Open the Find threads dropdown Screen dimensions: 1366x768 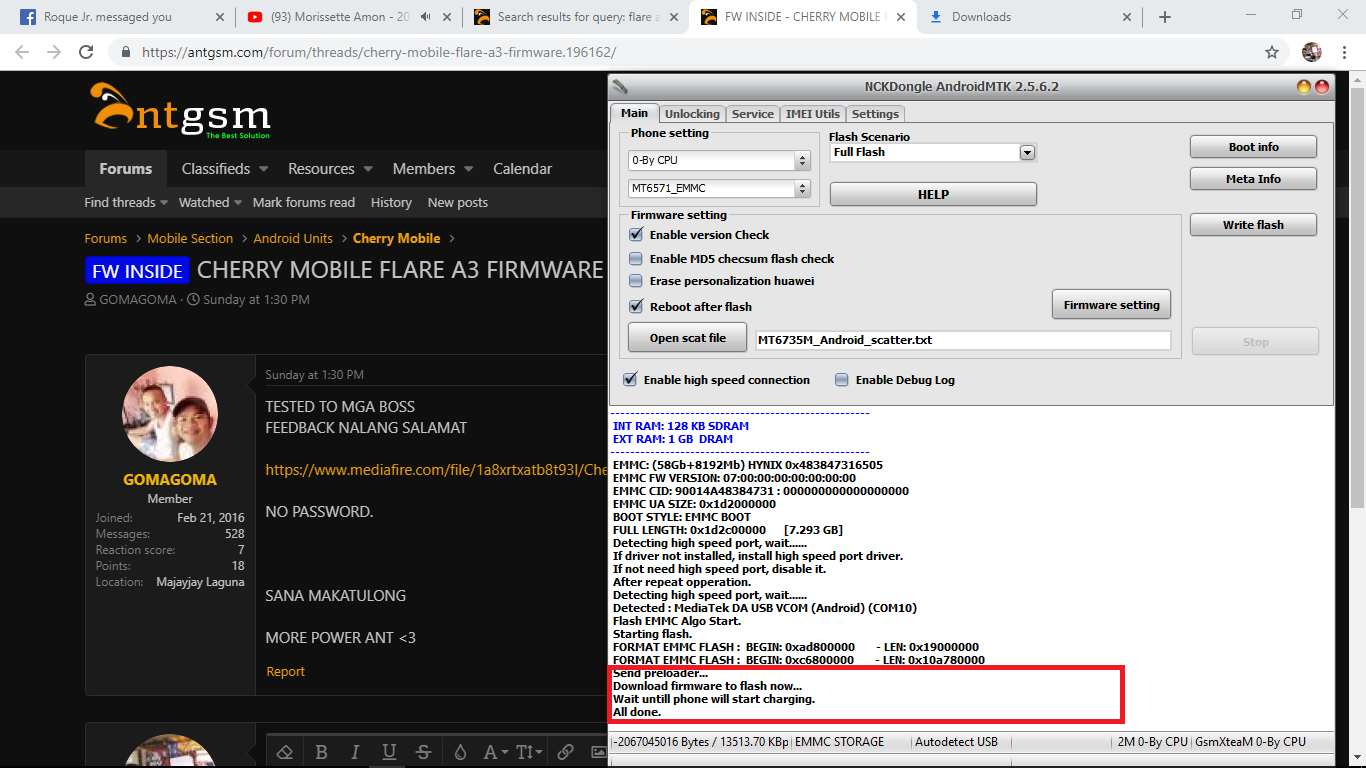tap(126, 202)
